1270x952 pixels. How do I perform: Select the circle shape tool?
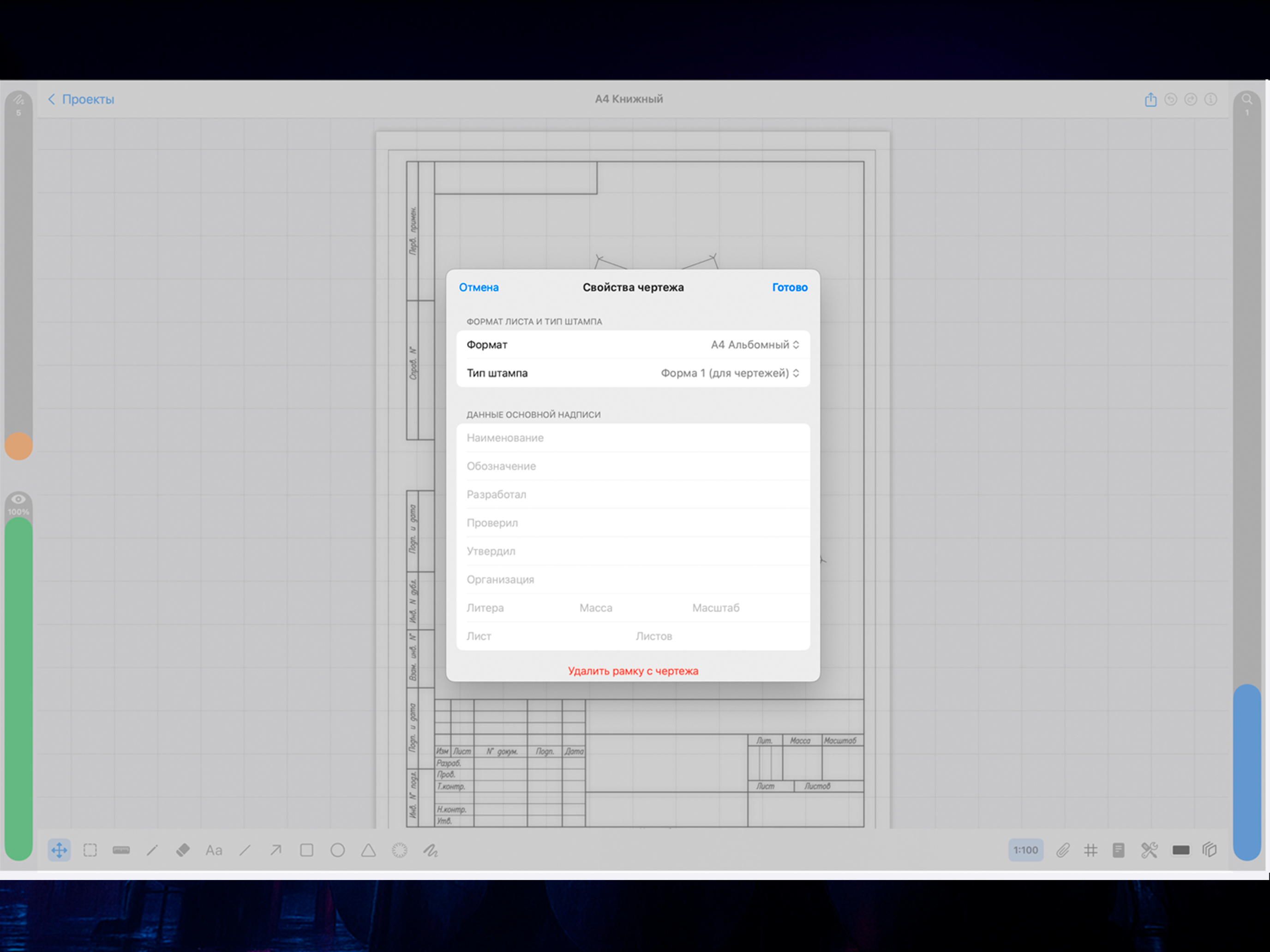click(338, 850)
